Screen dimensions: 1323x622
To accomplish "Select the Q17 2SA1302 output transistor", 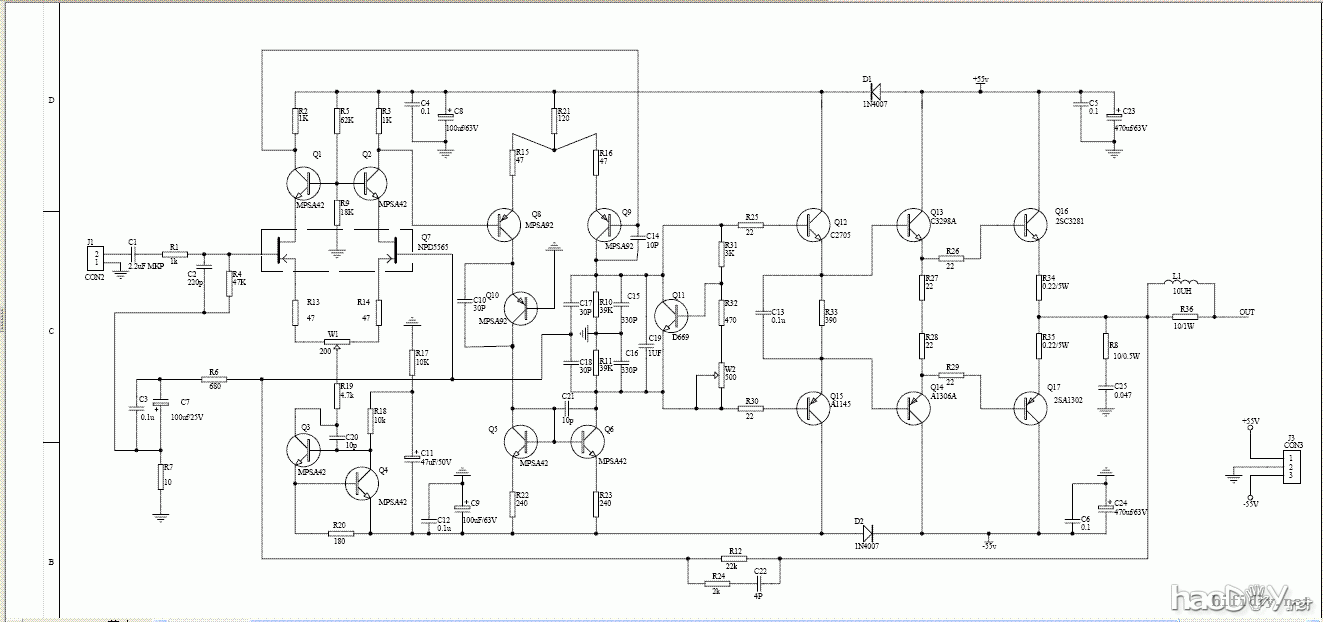I will (x=1029, y=407).
